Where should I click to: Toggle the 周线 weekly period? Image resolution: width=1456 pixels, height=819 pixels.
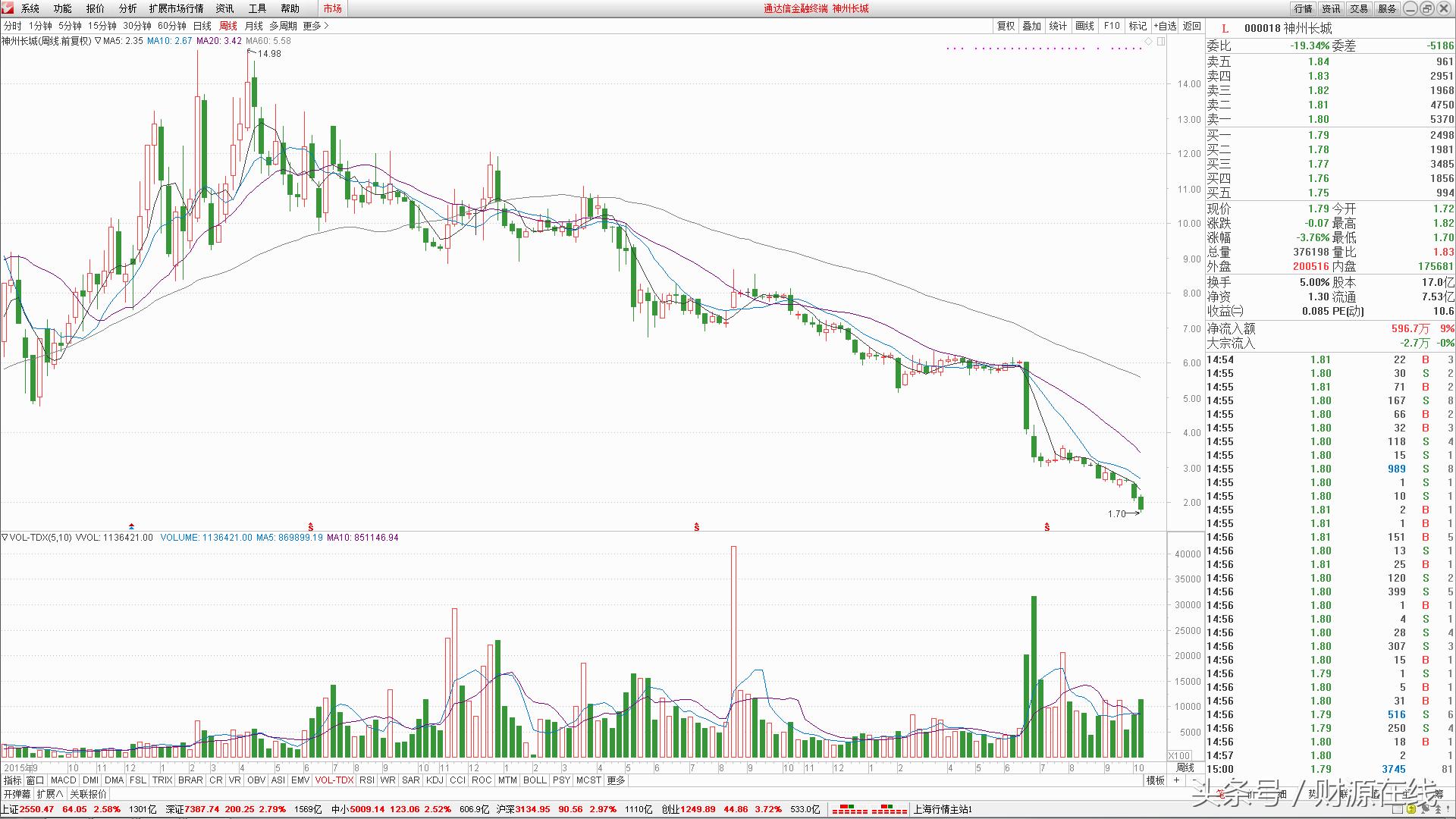(227, 26)
